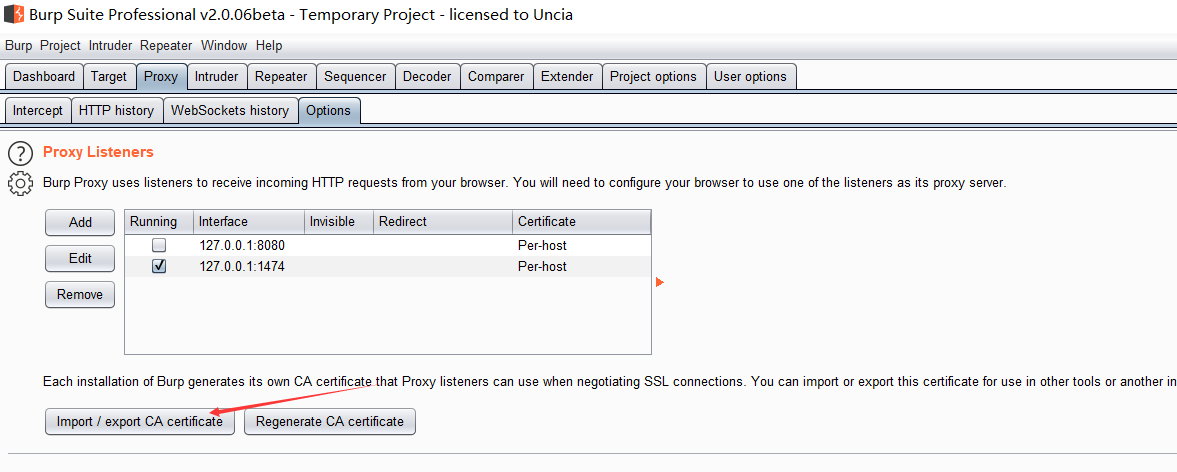Open the Window menu
Viewport: 1177px width, 472px height.
(x=224, y=46)
